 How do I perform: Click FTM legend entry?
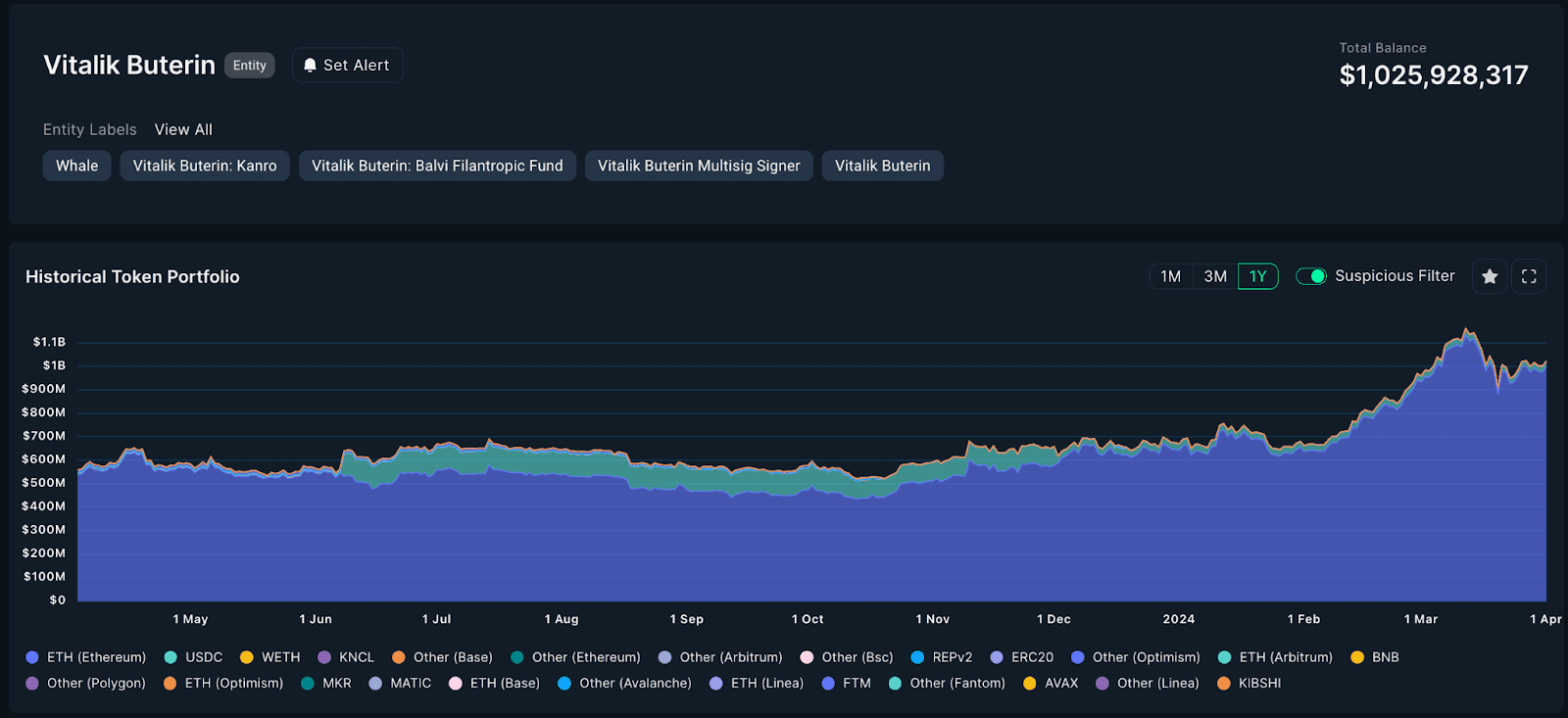point(847,683)
